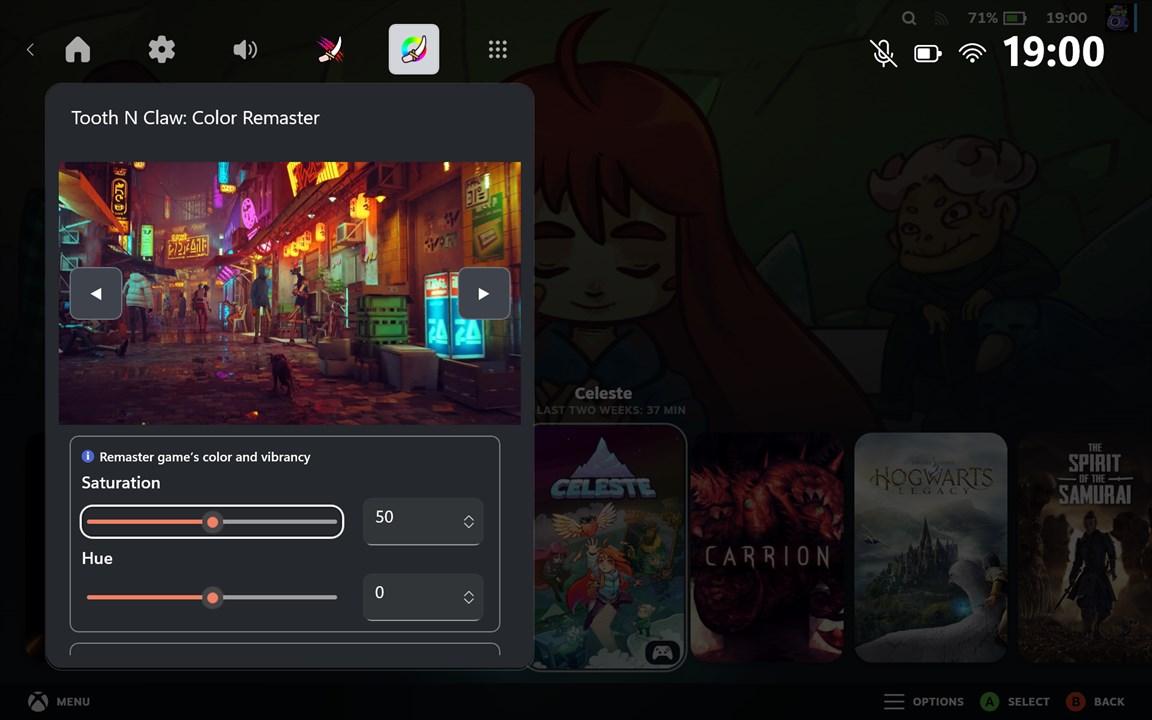The image size is (1152, 720).
Task: Click the muted microphone status icon
Action: (x=883, y=53)
